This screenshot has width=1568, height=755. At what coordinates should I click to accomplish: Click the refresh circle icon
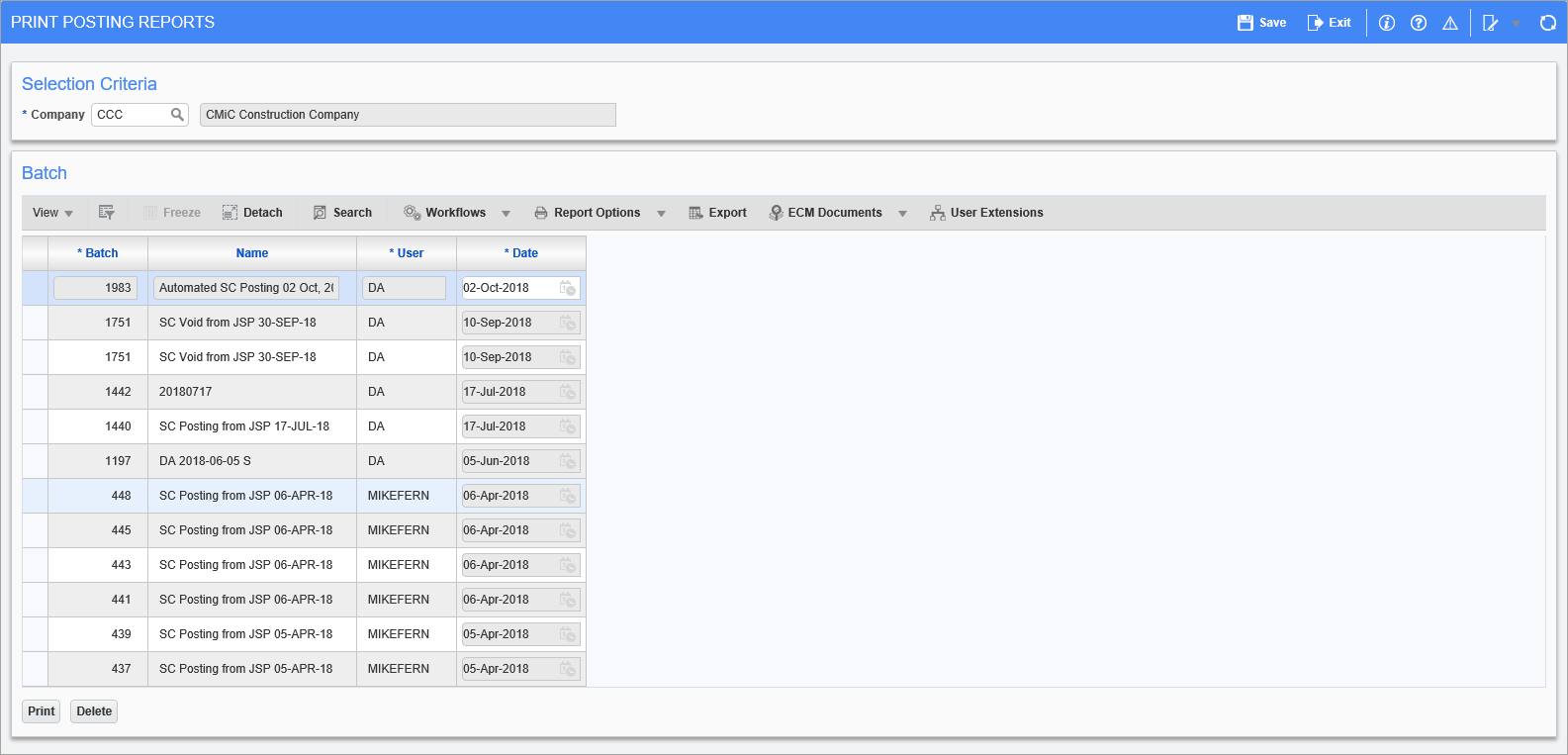click(1548, 23)
